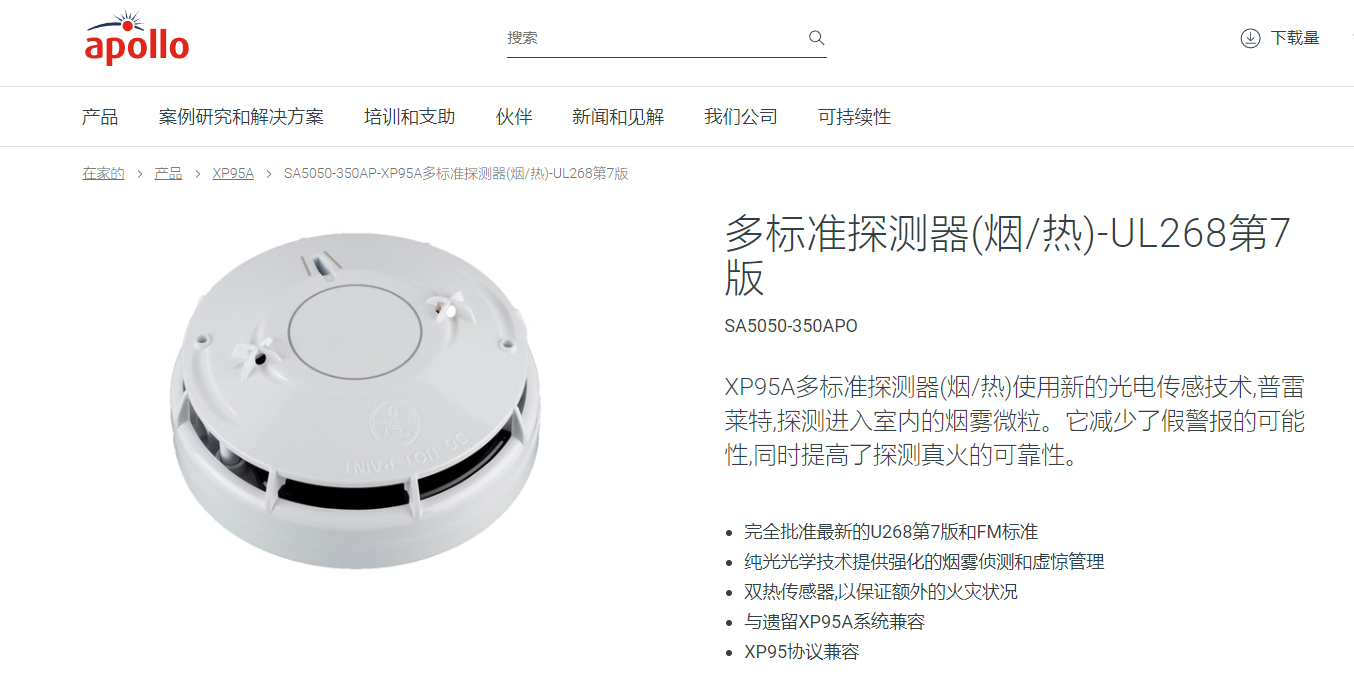
Task: Click the smoke detector product image
Action: click(x=354, y=400)
